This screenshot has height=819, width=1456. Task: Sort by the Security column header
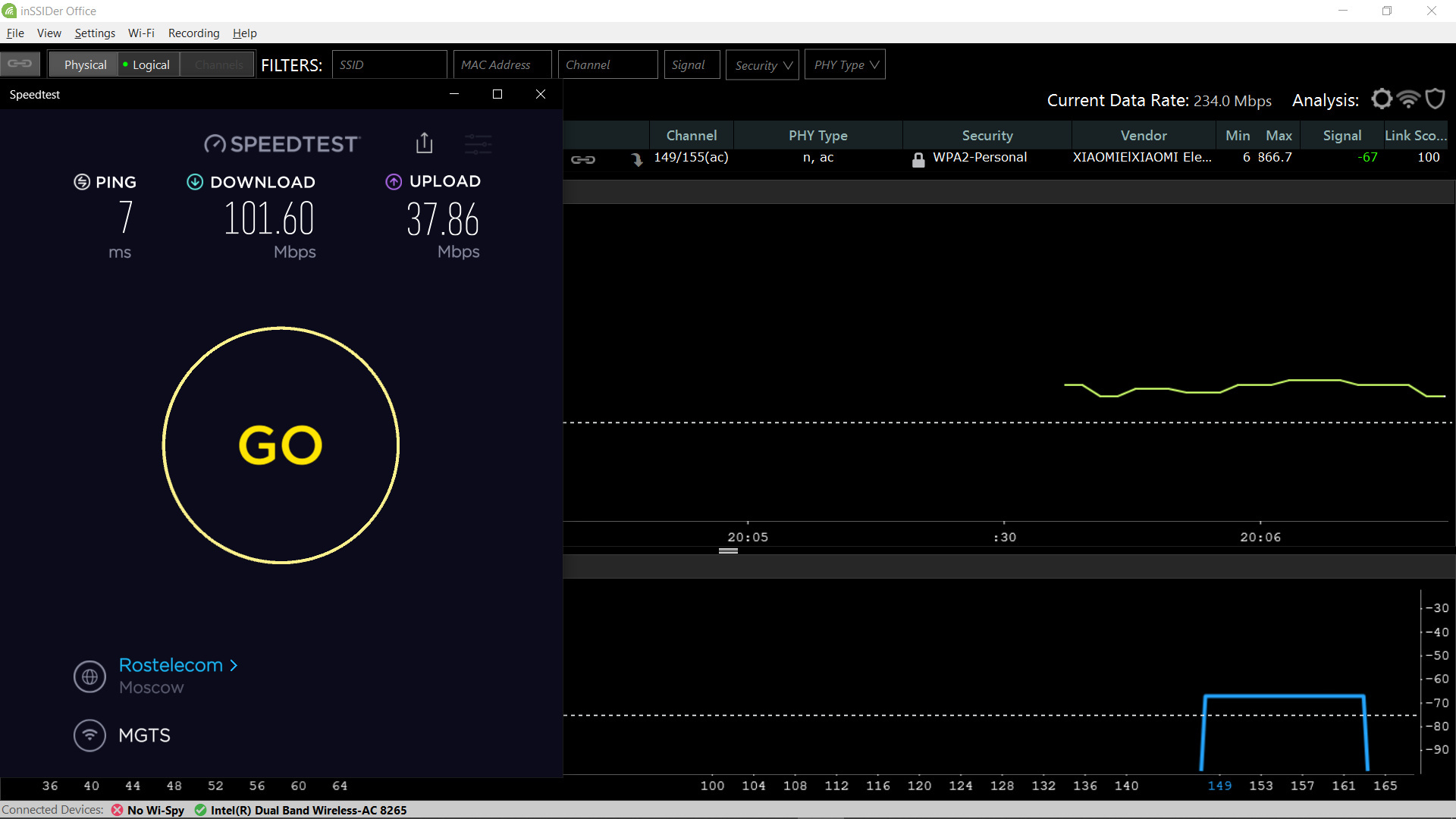click(987, 135)
